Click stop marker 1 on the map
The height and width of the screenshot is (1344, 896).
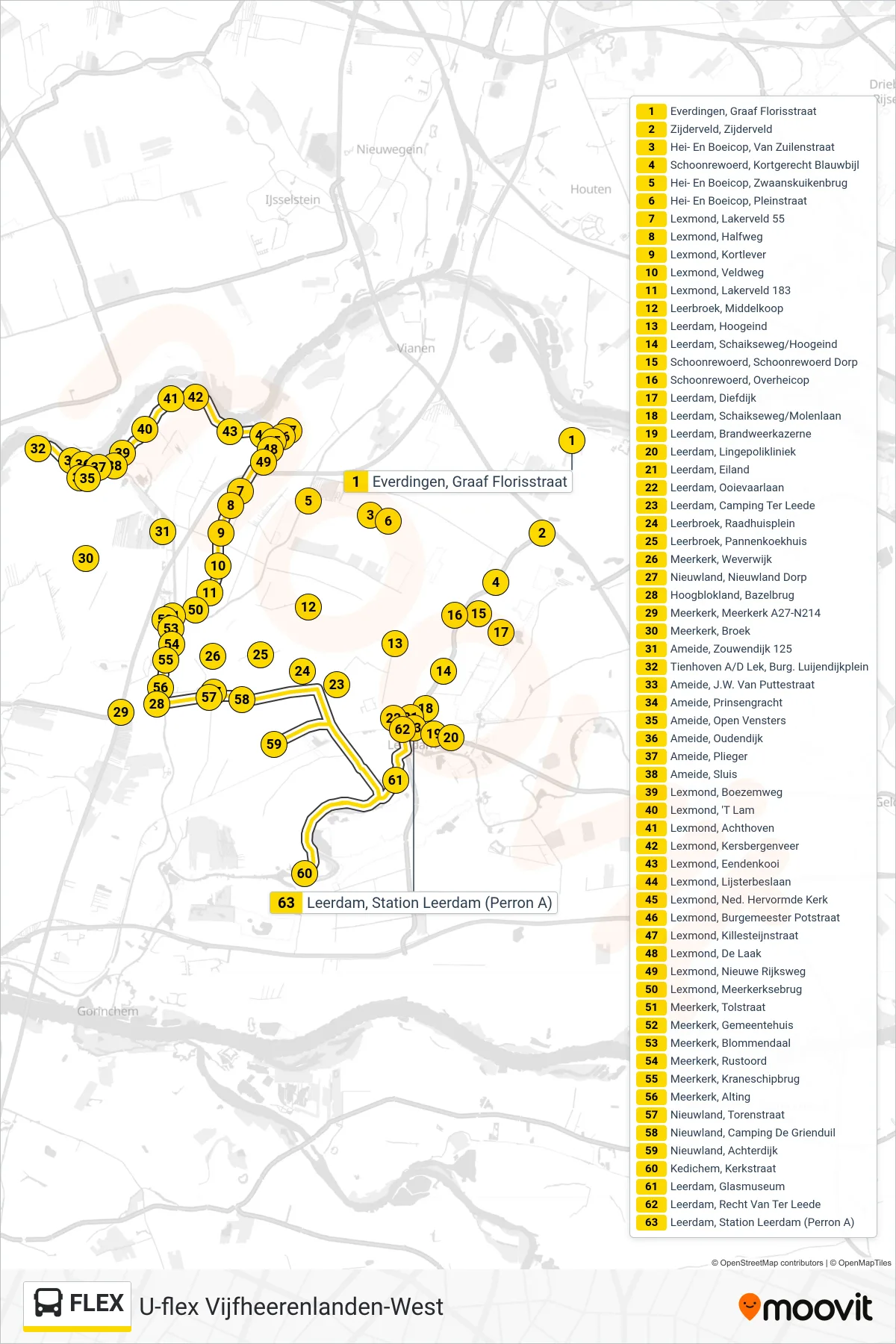(572, 441)
